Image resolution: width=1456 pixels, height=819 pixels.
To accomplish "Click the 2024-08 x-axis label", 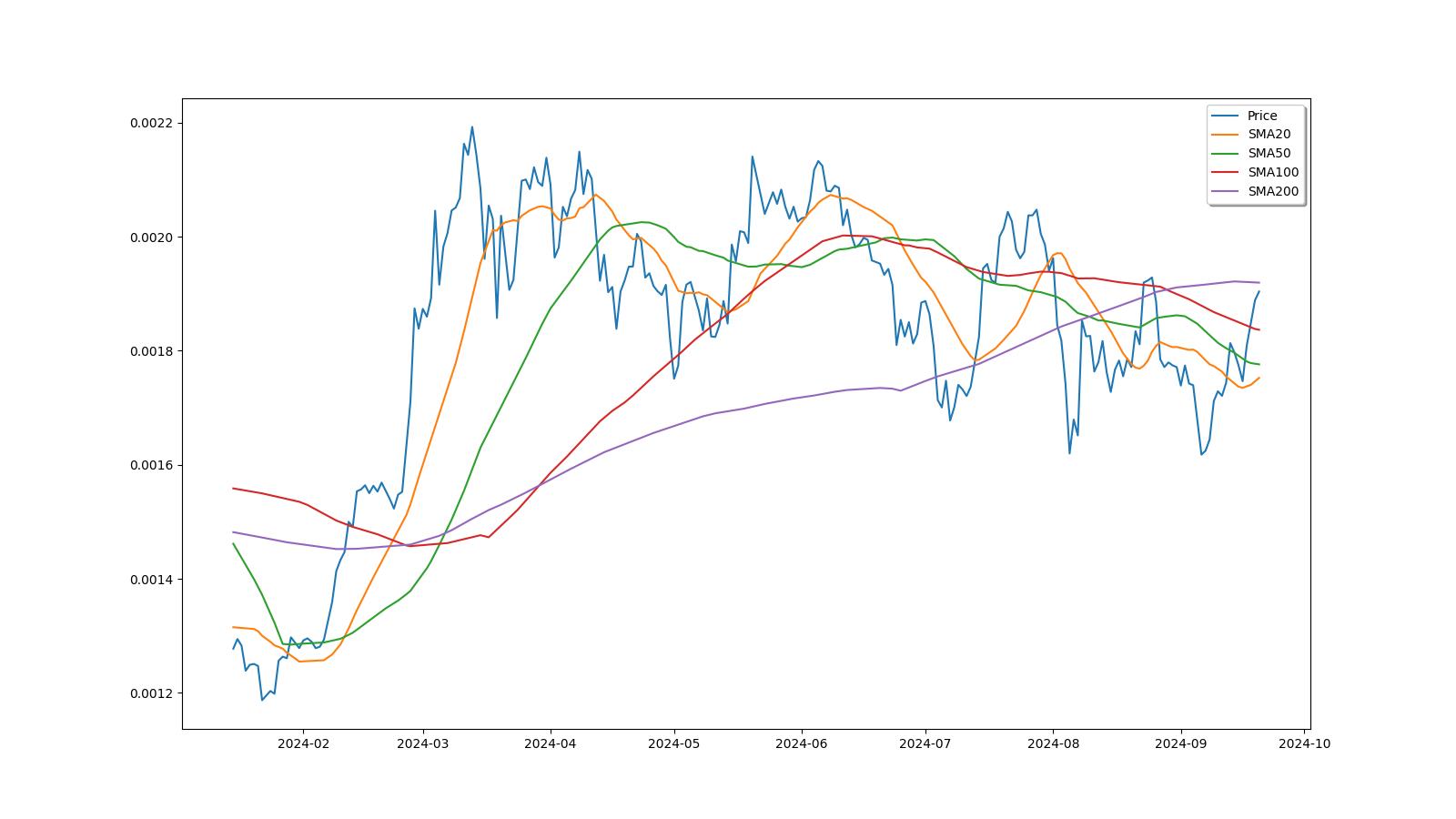I will (x=1053, y=743).
